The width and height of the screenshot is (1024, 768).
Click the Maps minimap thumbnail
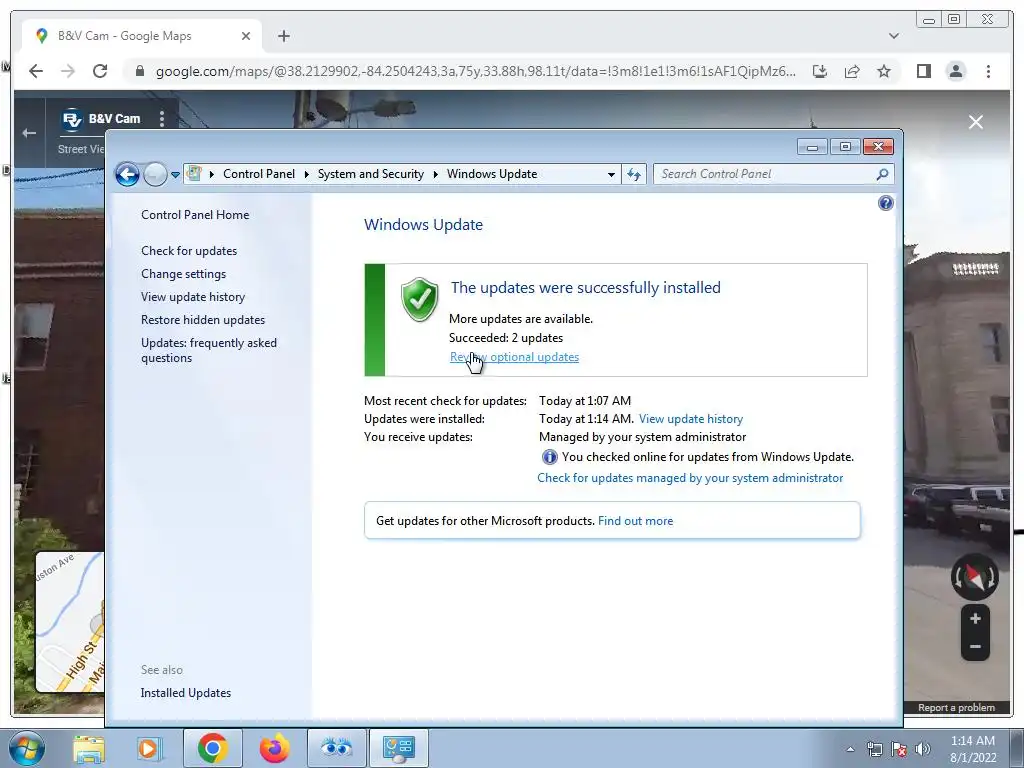pos(70,622)
